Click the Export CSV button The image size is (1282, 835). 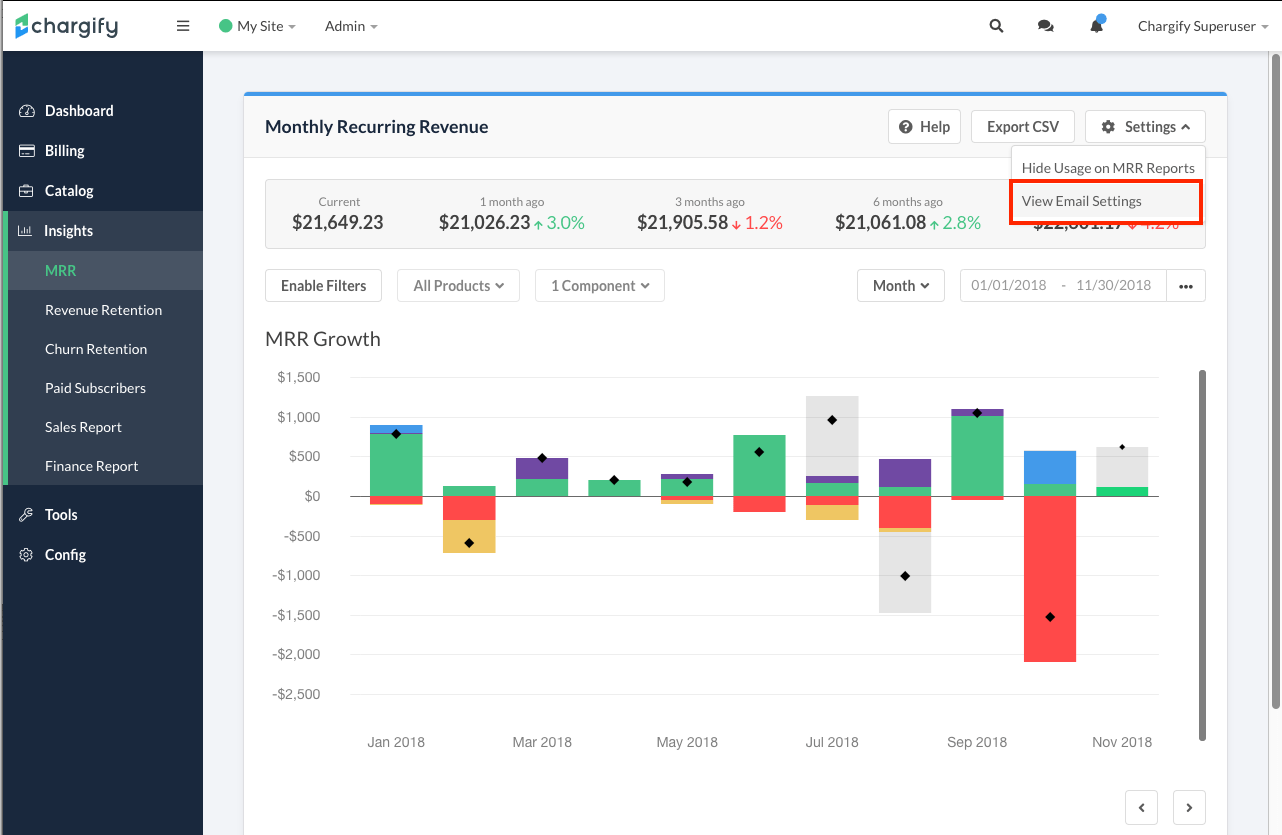(x=1022, y=127)
